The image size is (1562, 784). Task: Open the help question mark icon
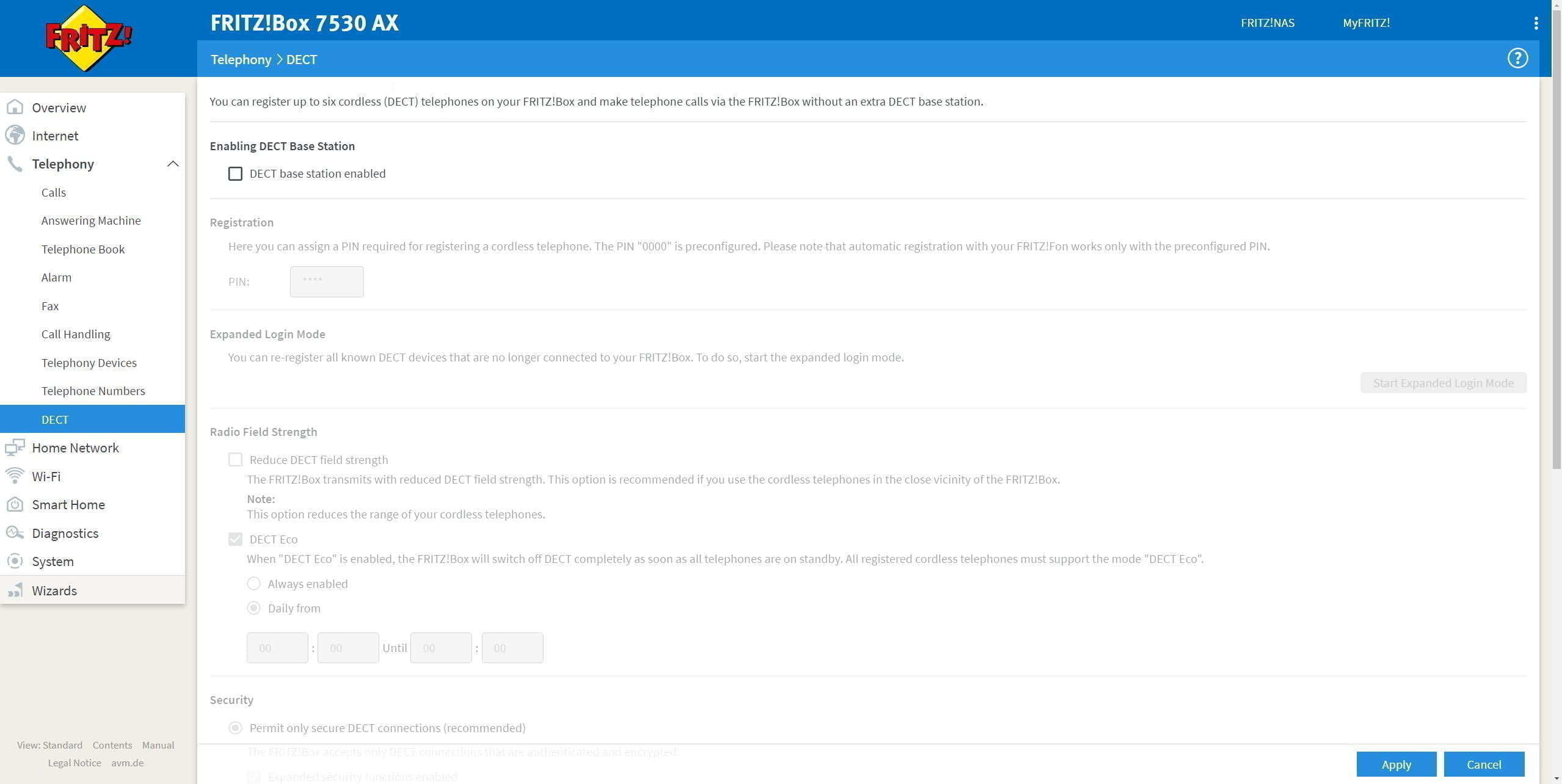pos(1517,59)
